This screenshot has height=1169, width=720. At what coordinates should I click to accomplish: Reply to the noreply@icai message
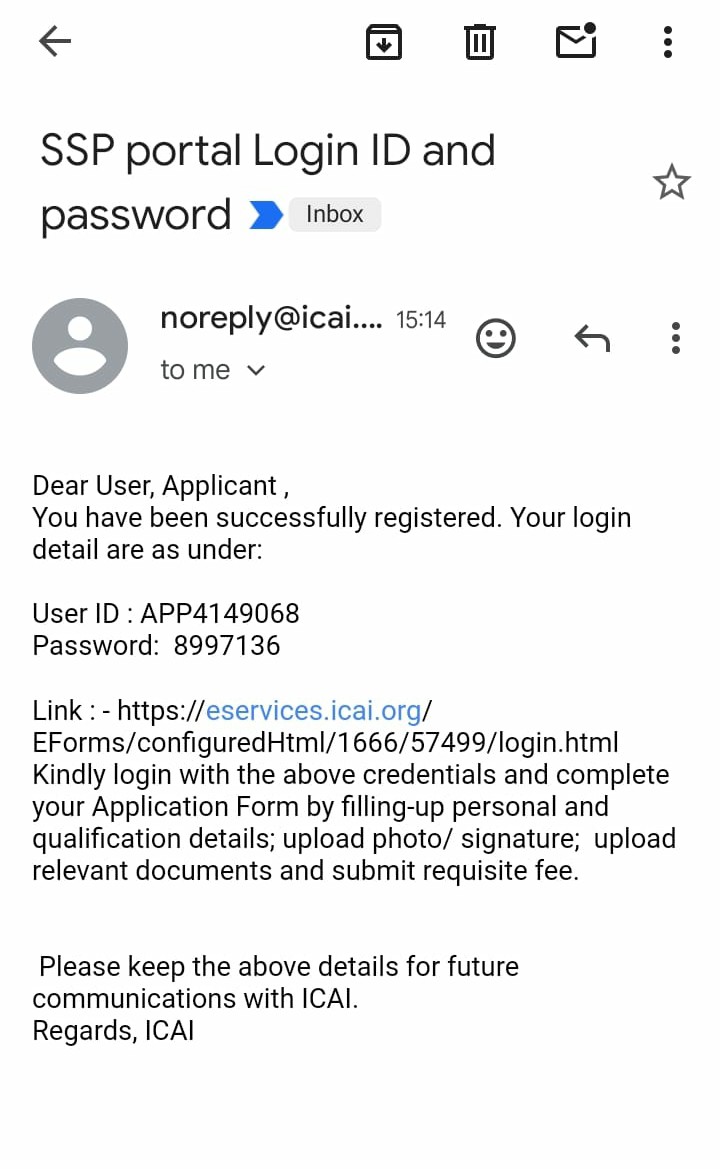pyautogui.click(x=592, y=339)
